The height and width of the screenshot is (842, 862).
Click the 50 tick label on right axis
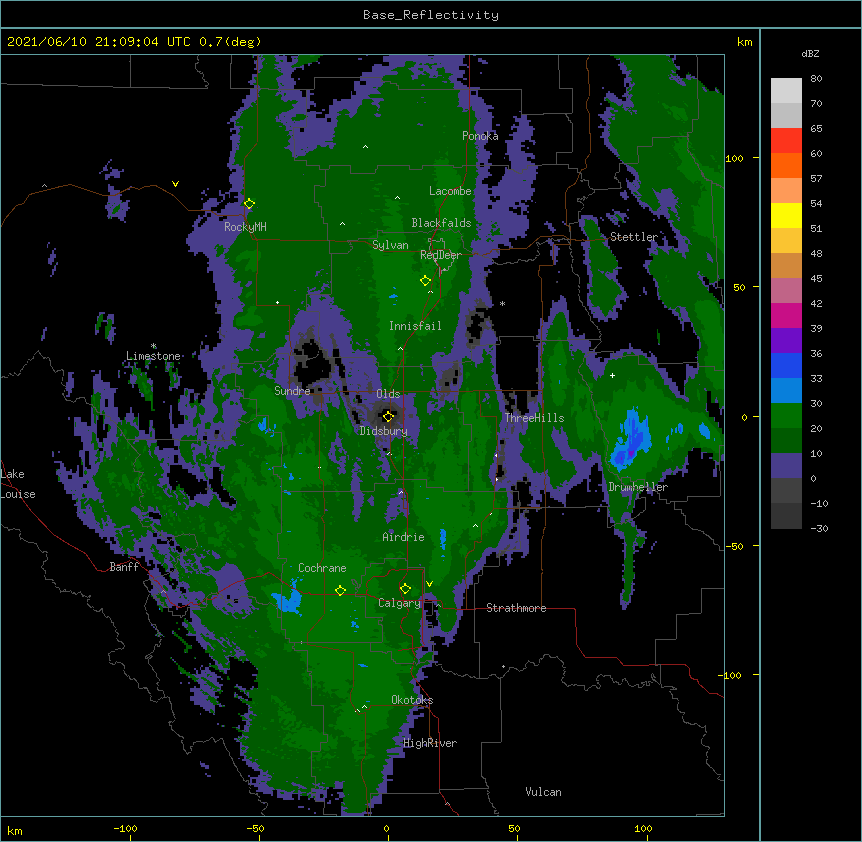(739, 287)
